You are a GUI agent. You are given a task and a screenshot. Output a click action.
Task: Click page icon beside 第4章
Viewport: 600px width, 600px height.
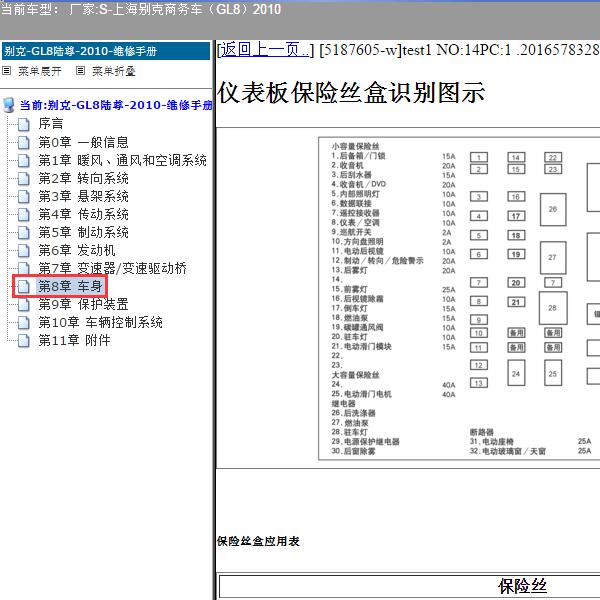point(24,214)
